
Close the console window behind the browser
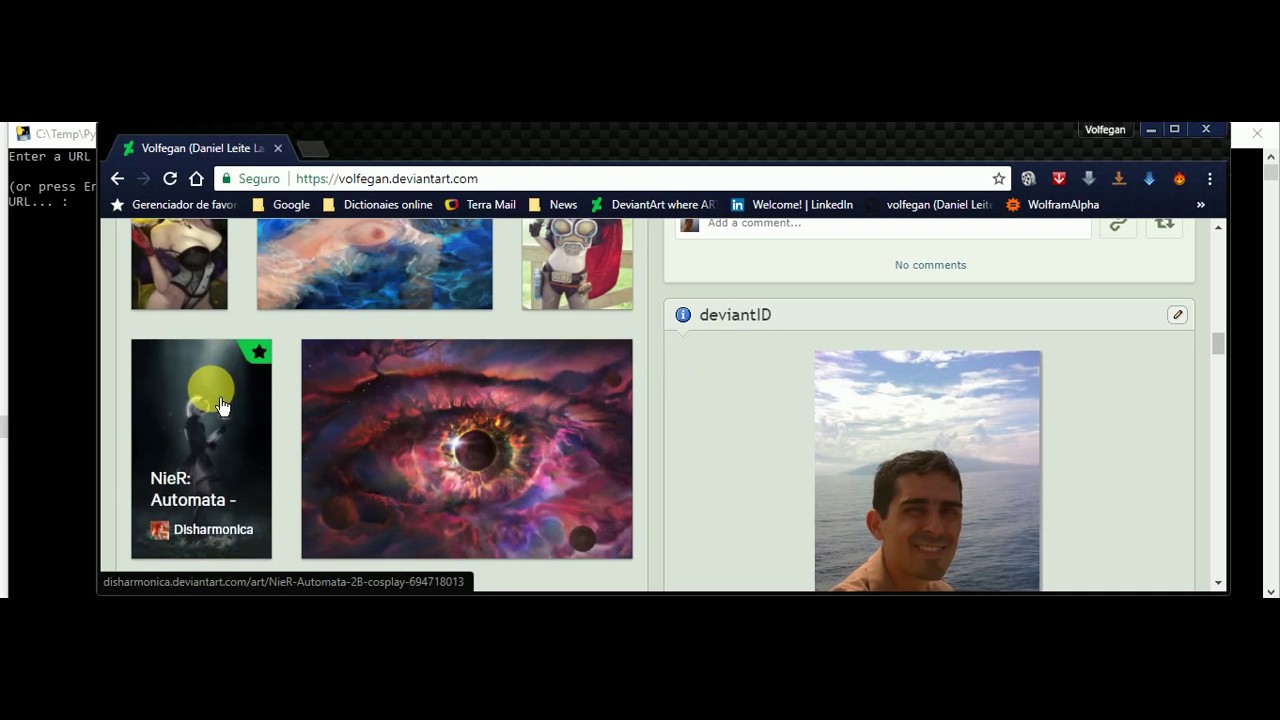point(1257,133)
